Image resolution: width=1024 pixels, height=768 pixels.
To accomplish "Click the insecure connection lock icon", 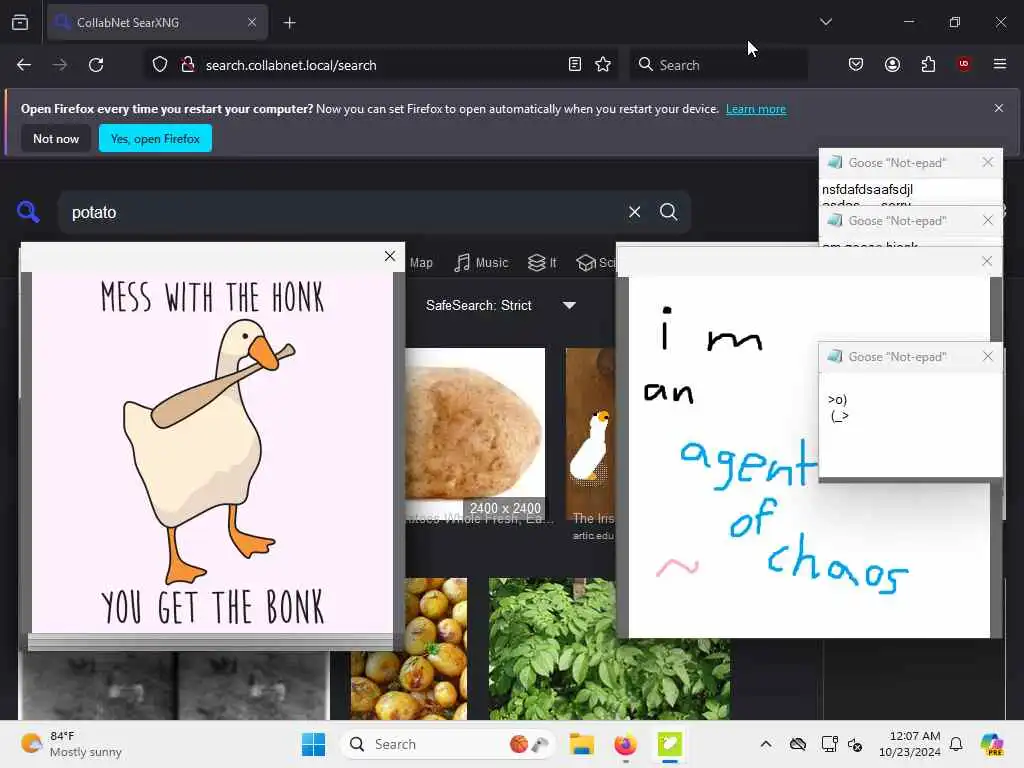I will tap(187, 65).
